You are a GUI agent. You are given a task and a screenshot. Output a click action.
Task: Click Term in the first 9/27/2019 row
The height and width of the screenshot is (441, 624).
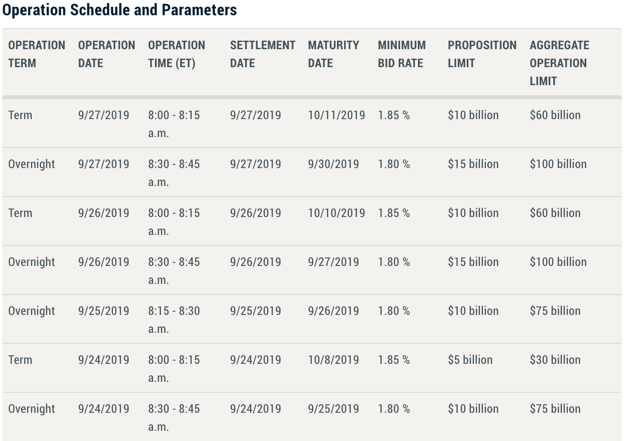tap(20, 115)
